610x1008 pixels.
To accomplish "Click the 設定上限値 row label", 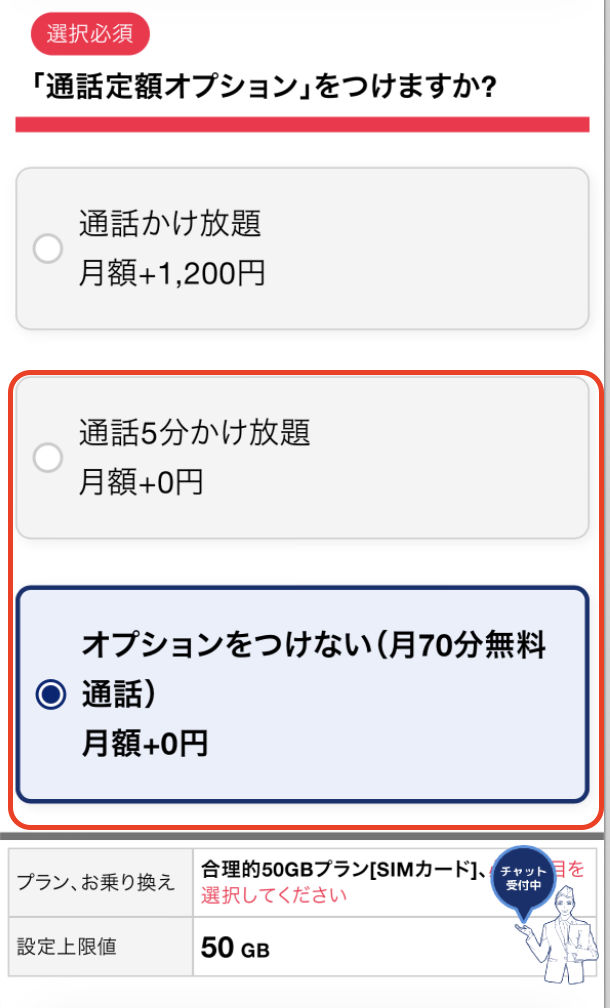I will click(x=67, y=946).
